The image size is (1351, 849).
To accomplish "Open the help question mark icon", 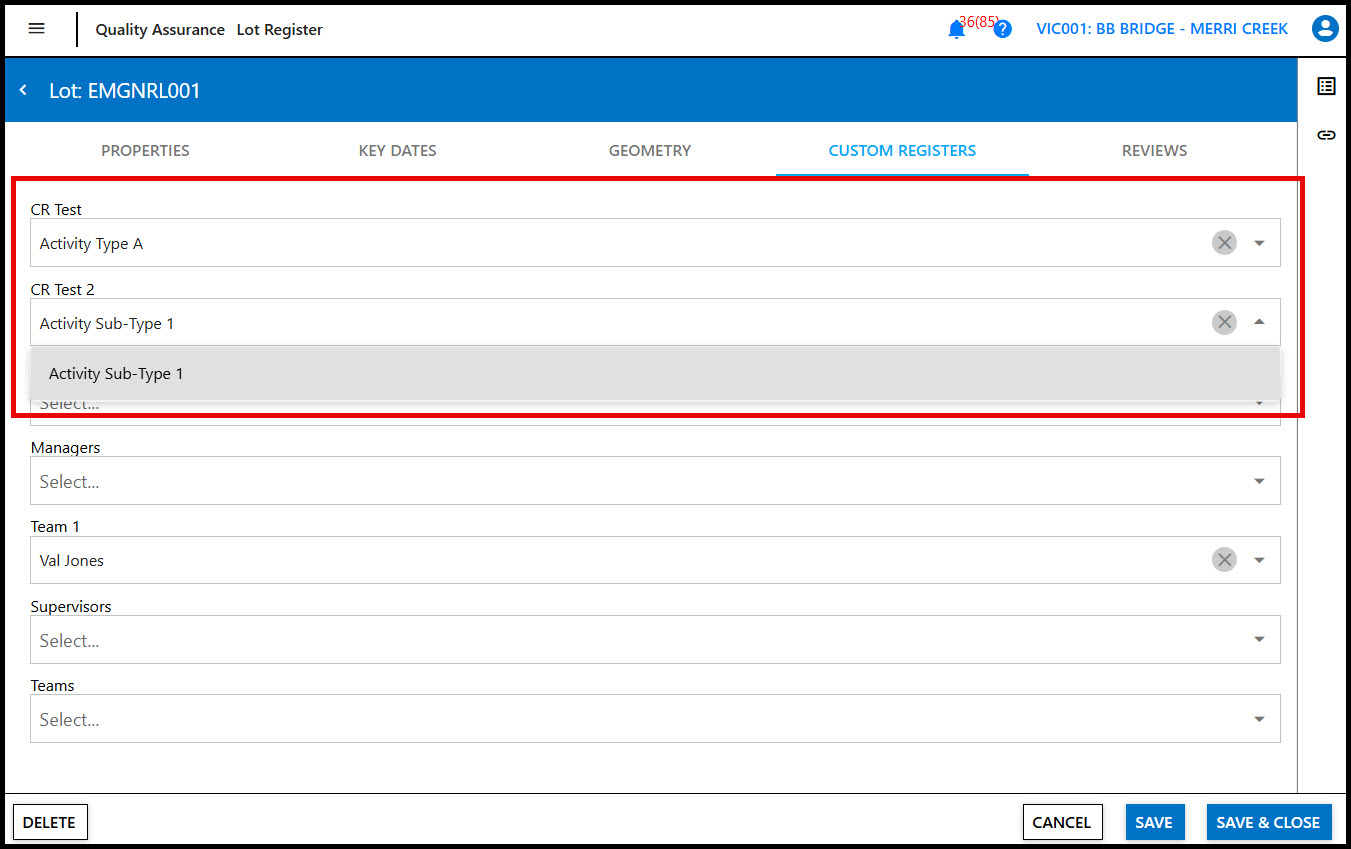I will (x=1002, y=29).
